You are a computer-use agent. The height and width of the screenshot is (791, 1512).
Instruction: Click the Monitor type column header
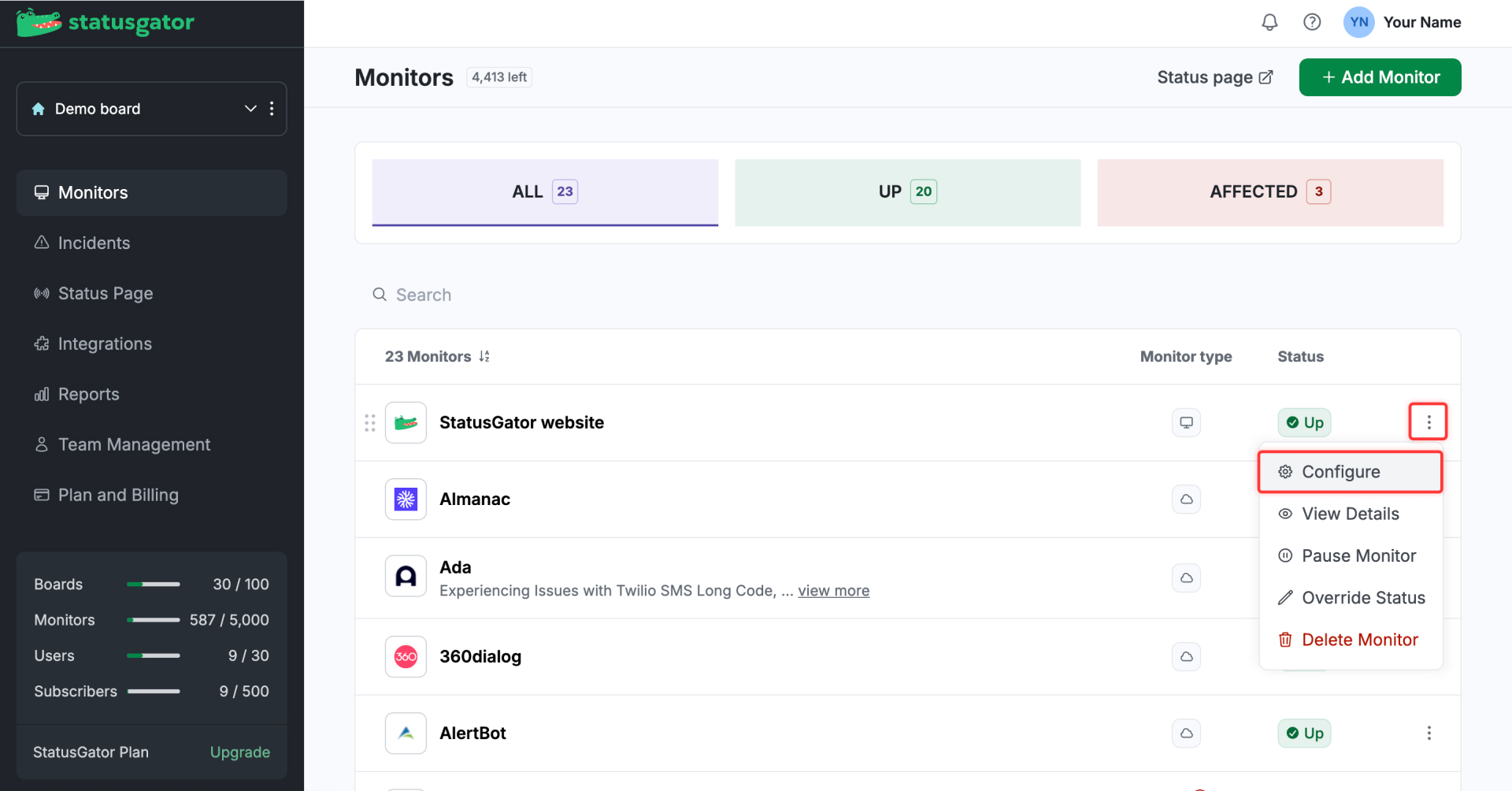tap(1186, 357)
